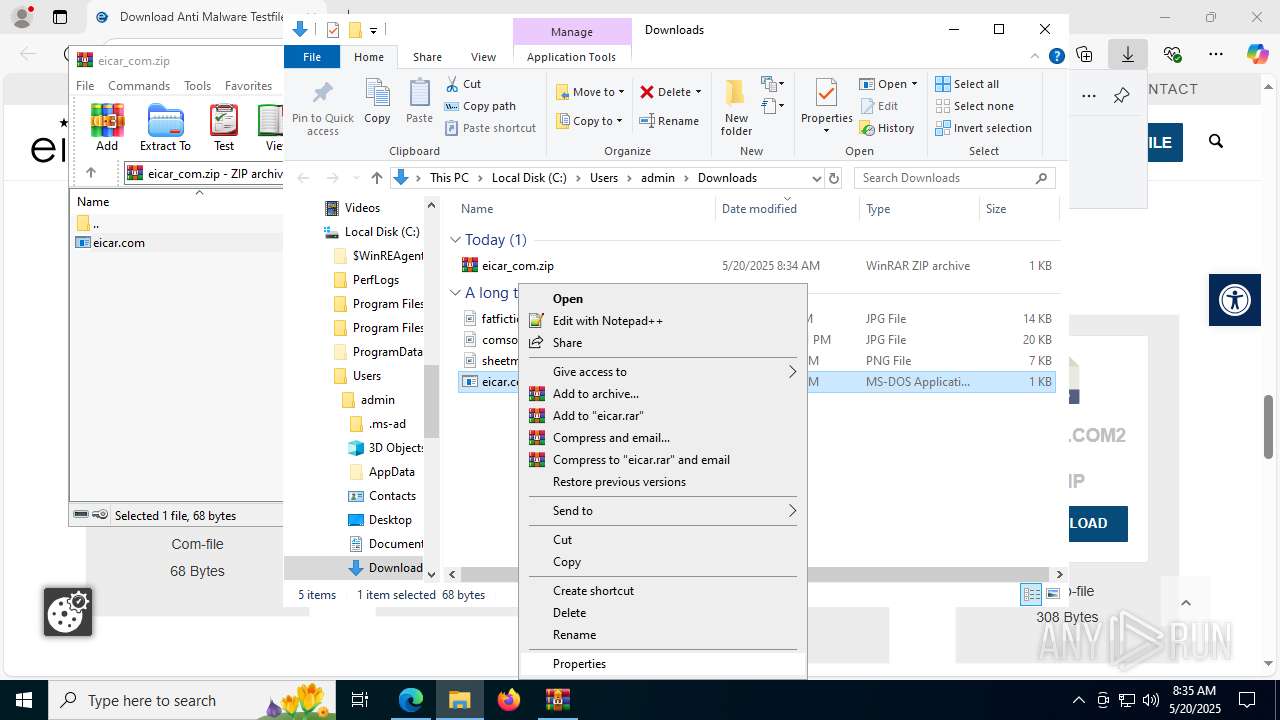Select the PerfLogs folder in tree

[x=375, y=280]
